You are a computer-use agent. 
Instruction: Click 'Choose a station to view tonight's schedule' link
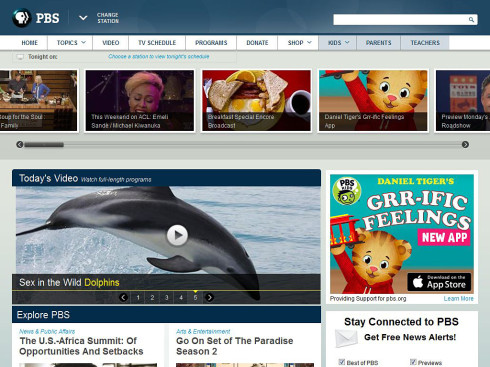pyautogui.click(x=159, y=57)
